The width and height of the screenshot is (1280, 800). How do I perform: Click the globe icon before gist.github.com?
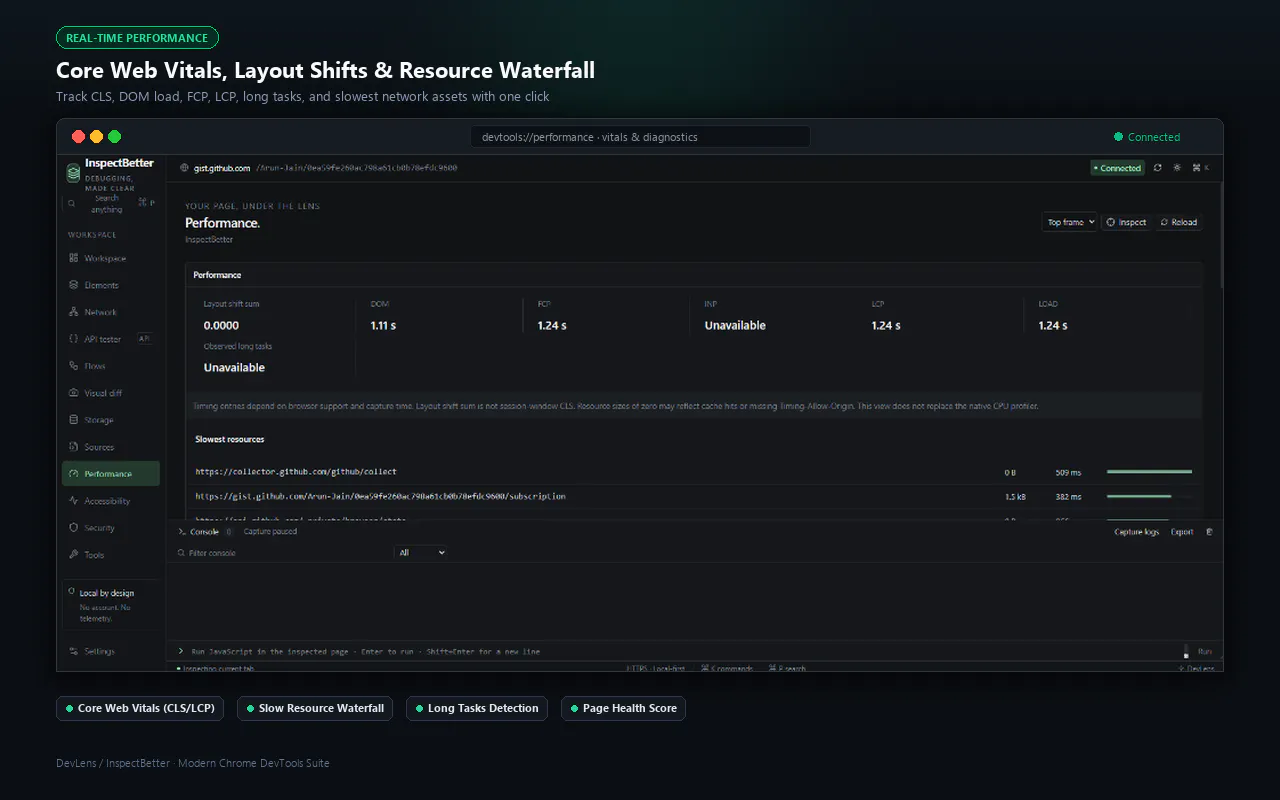(184, 168)
